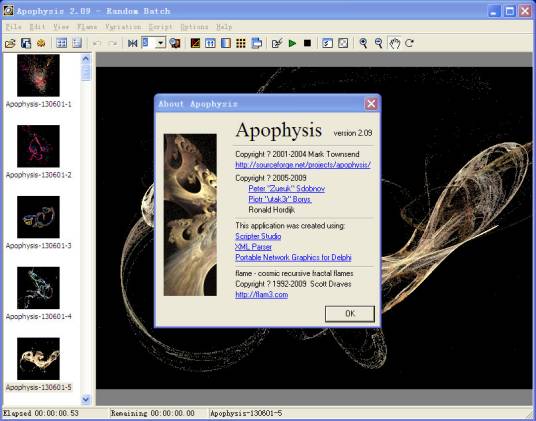
Task: Click the fractal image in About dialog
Action: (x=190, y=215)
